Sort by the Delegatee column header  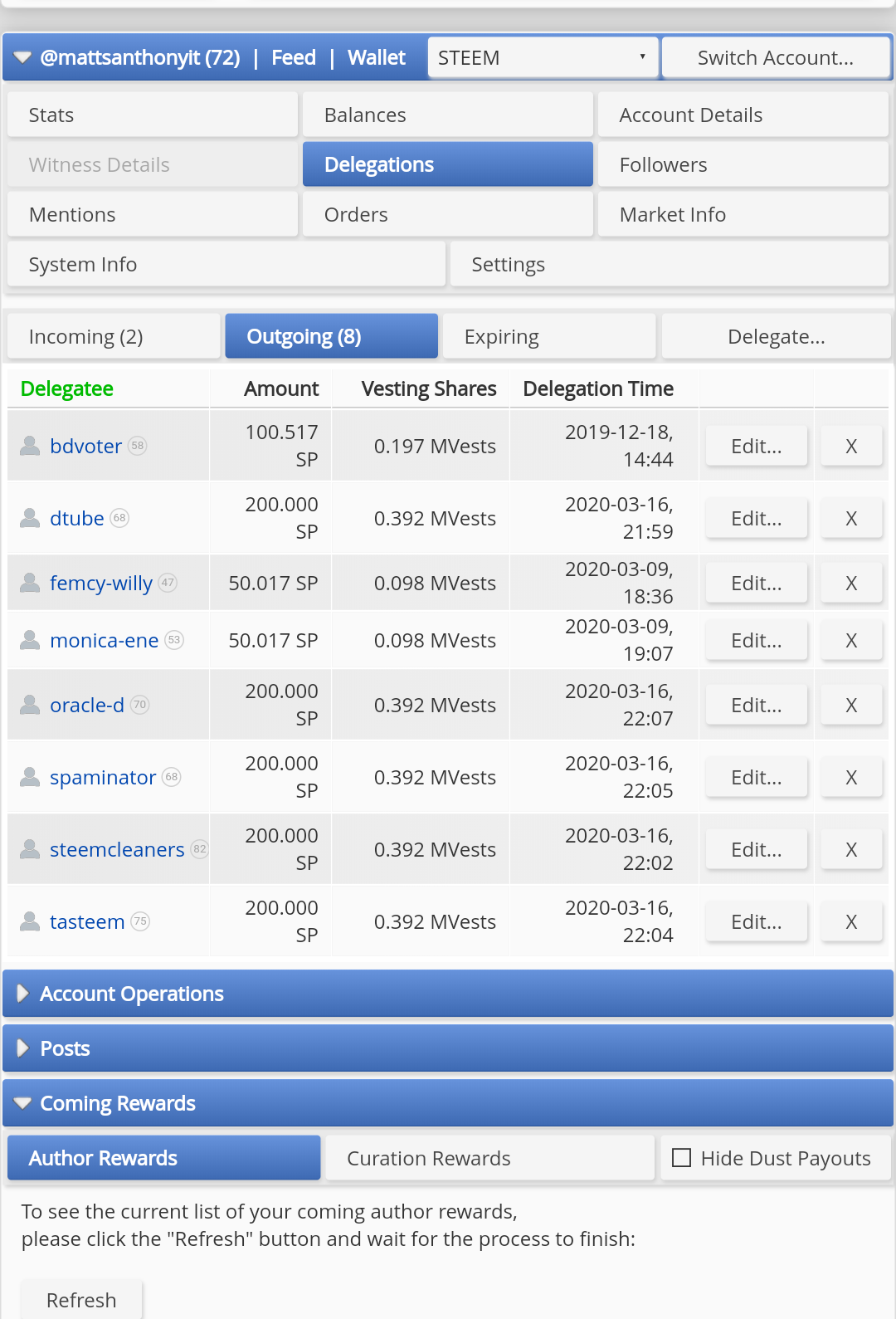pyautogui.click(x=67, y=388)
